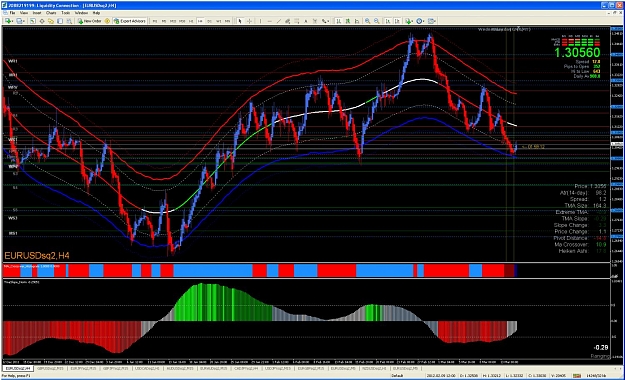
Task: Open the Terminal panel icon
Action: (x=60, y=21)
